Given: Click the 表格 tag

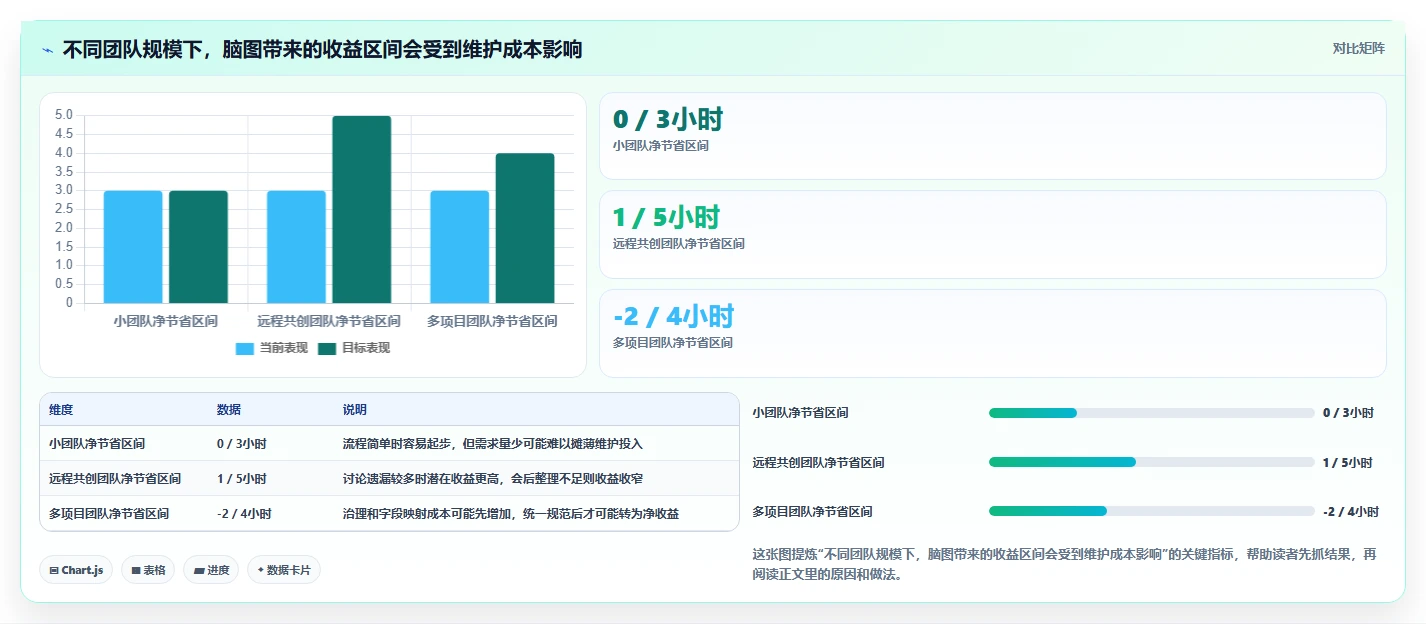Looking at the screenshot, I should click(148, 570).
